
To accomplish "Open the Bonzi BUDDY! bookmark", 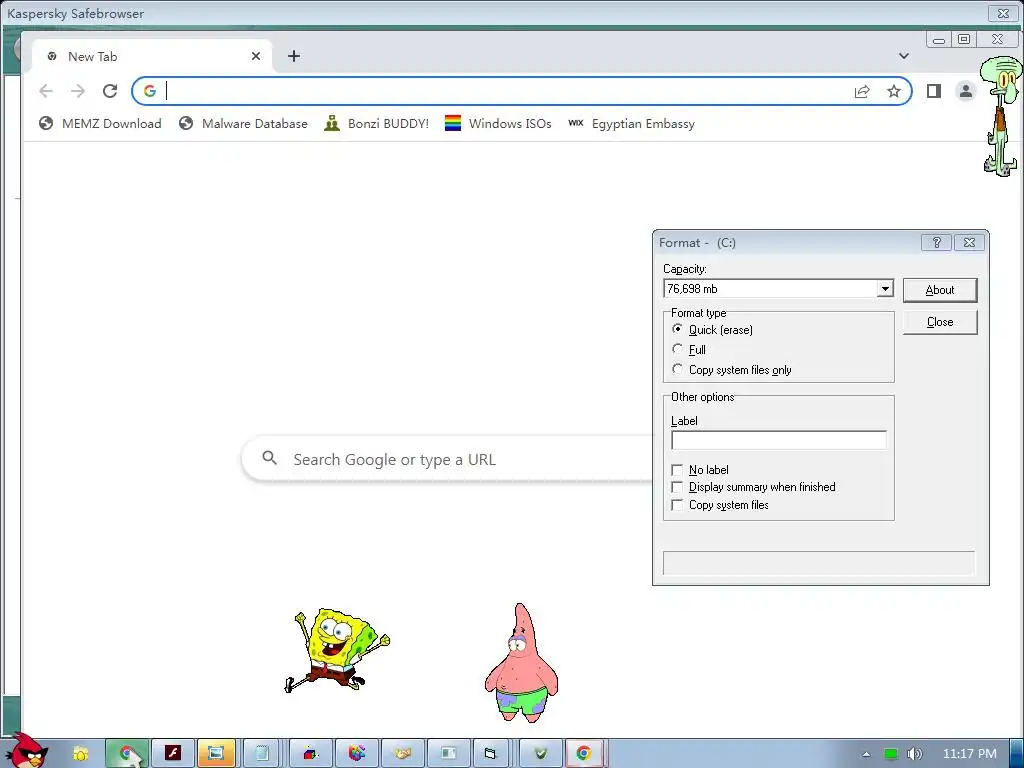I will [x=377, y=123].
